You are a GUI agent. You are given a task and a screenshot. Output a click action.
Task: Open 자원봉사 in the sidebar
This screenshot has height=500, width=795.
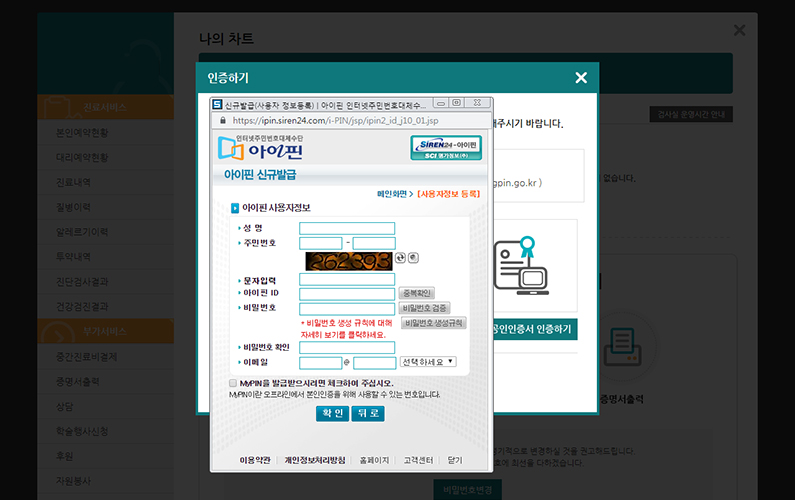pos(105,481)
